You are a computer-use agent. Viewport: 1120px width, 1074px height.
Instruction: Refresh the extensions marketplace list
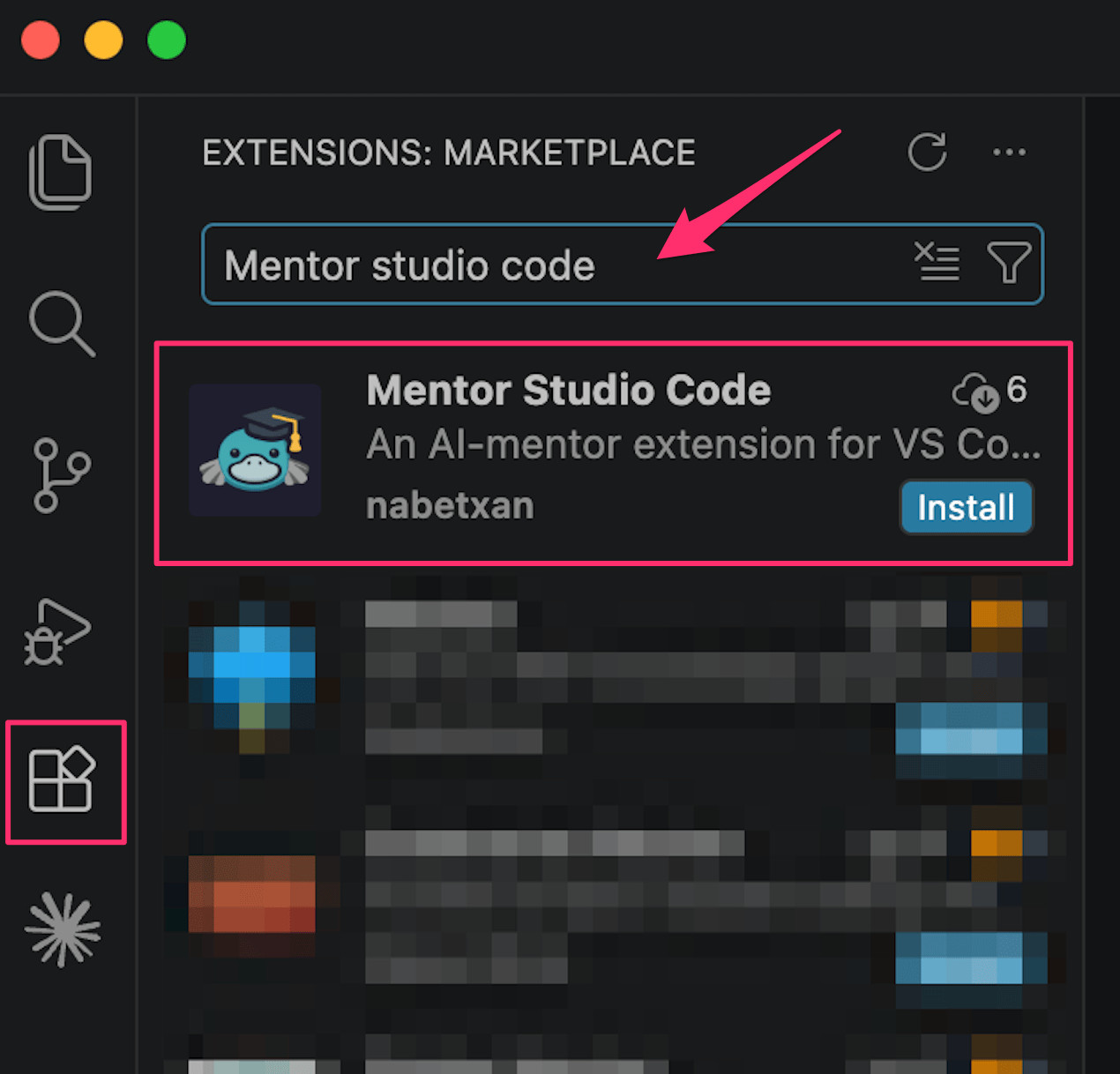(x=927, y=153)
